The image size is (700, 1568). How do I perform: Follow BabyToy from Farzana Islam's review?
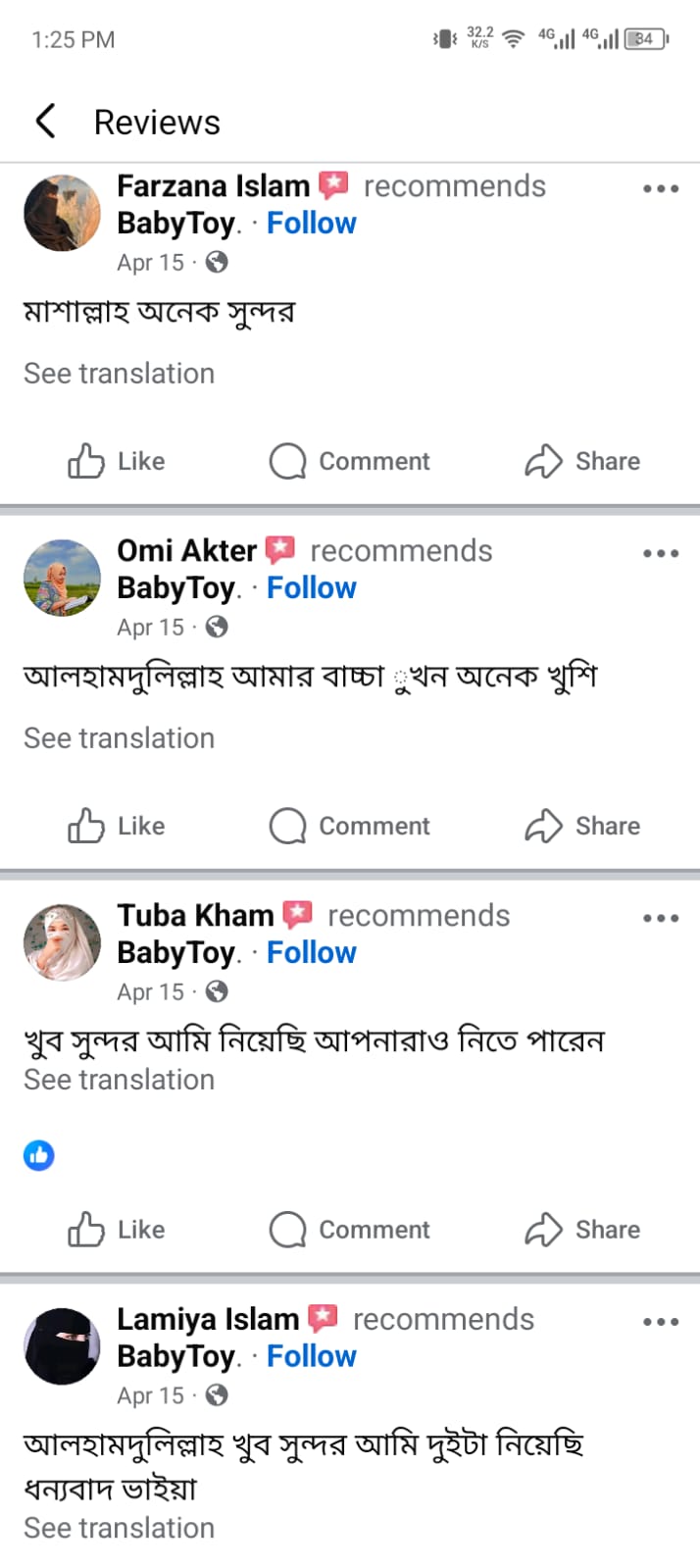pyautogui.click(x=311, y=224)
